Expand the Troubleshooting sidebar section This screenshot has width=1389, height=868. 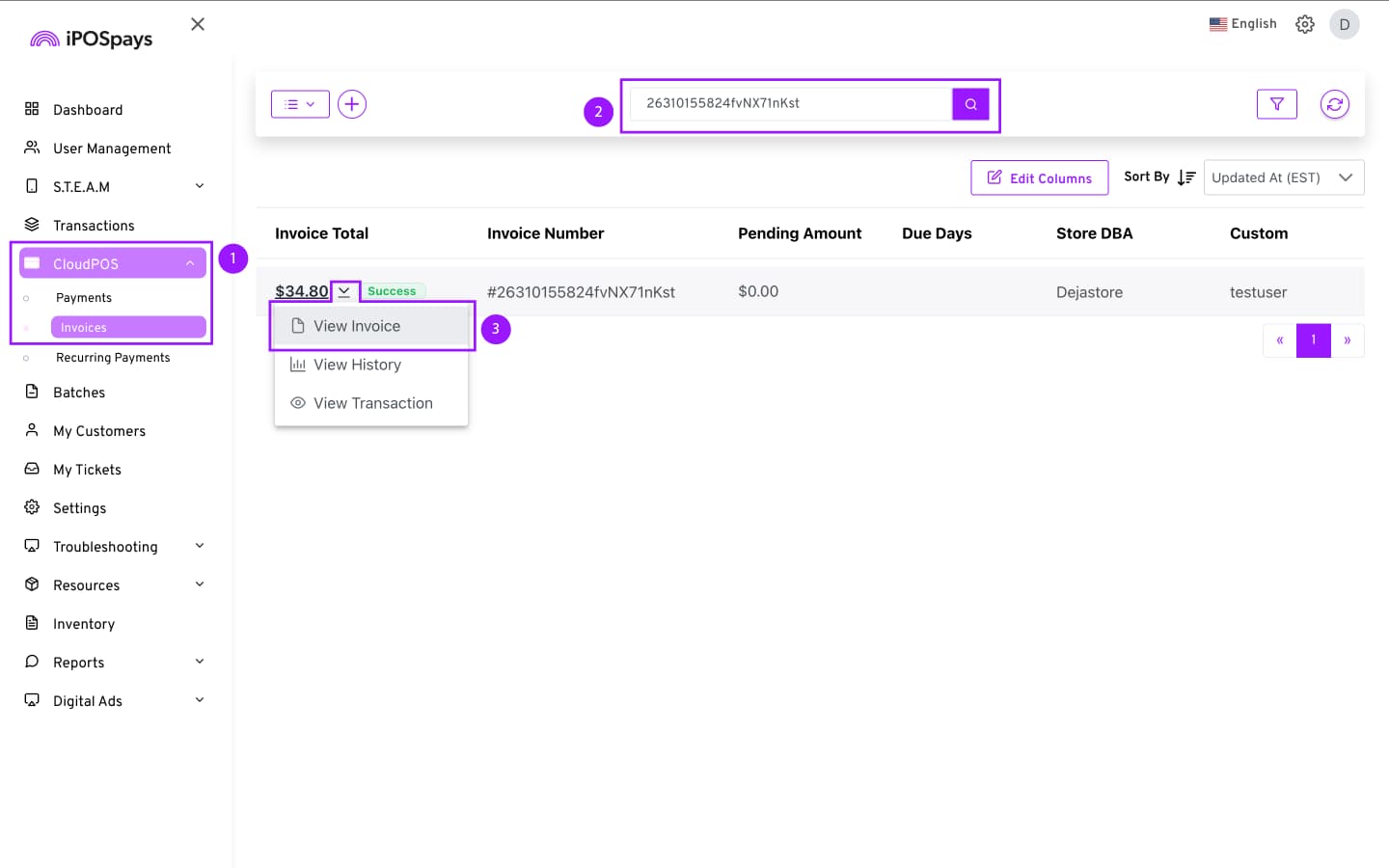coord(200,546)
